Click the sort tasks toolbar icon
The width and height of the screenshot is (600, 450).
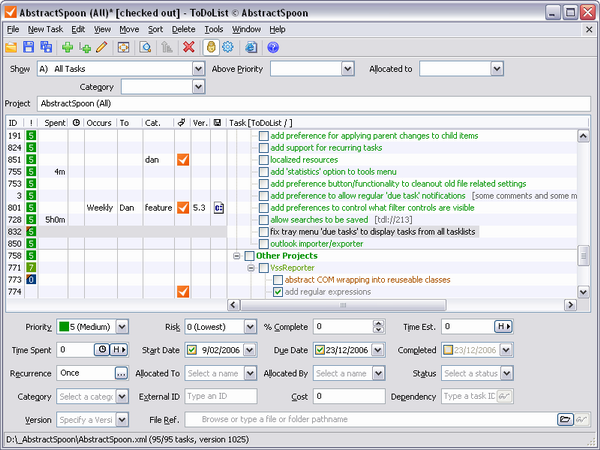[167, 47]
